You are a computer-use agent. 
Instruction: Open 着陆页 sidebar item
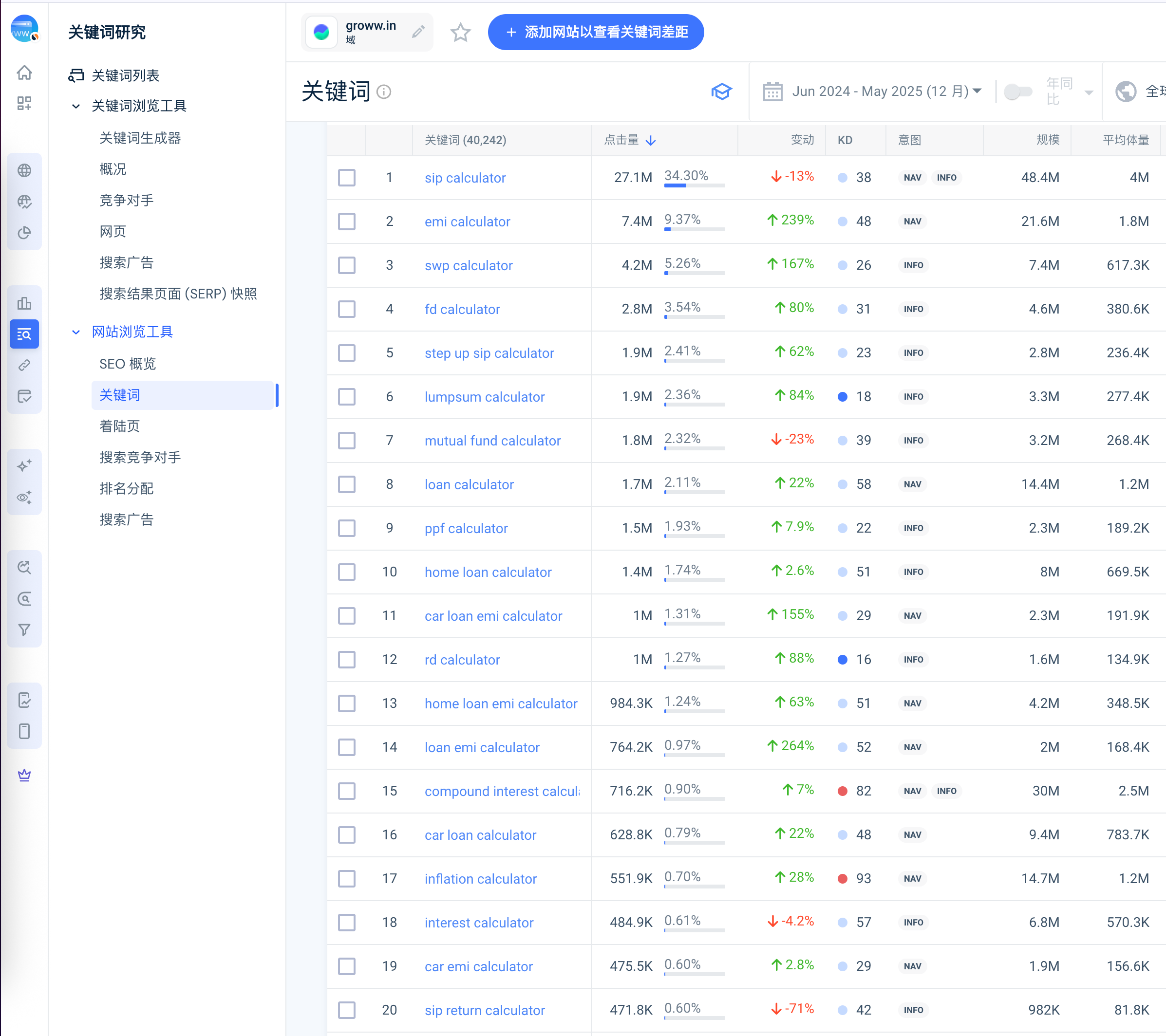click(x=119, y=426)
